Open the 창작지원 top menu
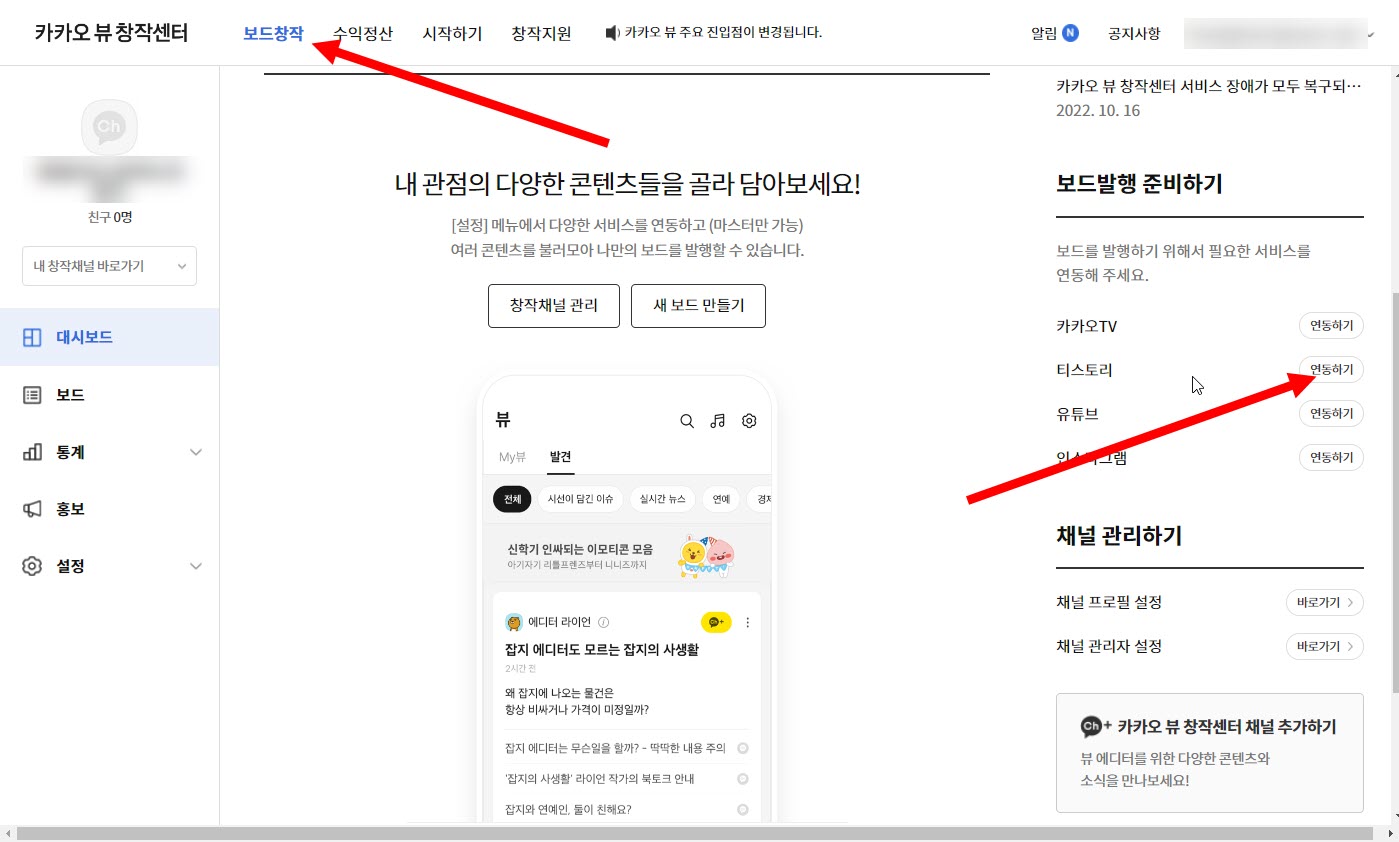The image size is (1399, 842). (x=541, y=33)
